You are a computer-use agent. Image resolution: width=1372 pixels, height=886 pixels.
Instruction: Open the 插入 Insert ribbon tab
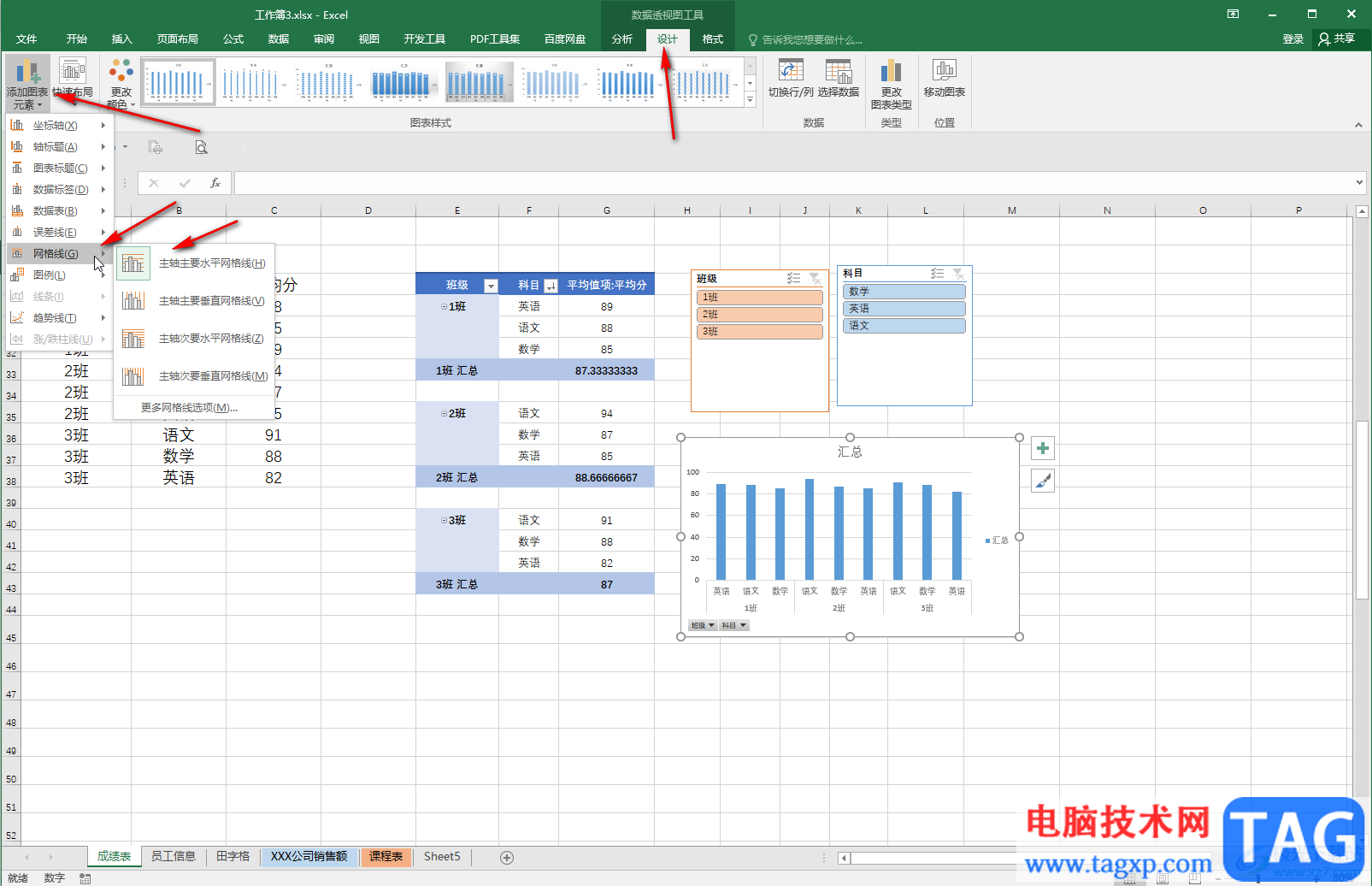(x=122, y=39)
